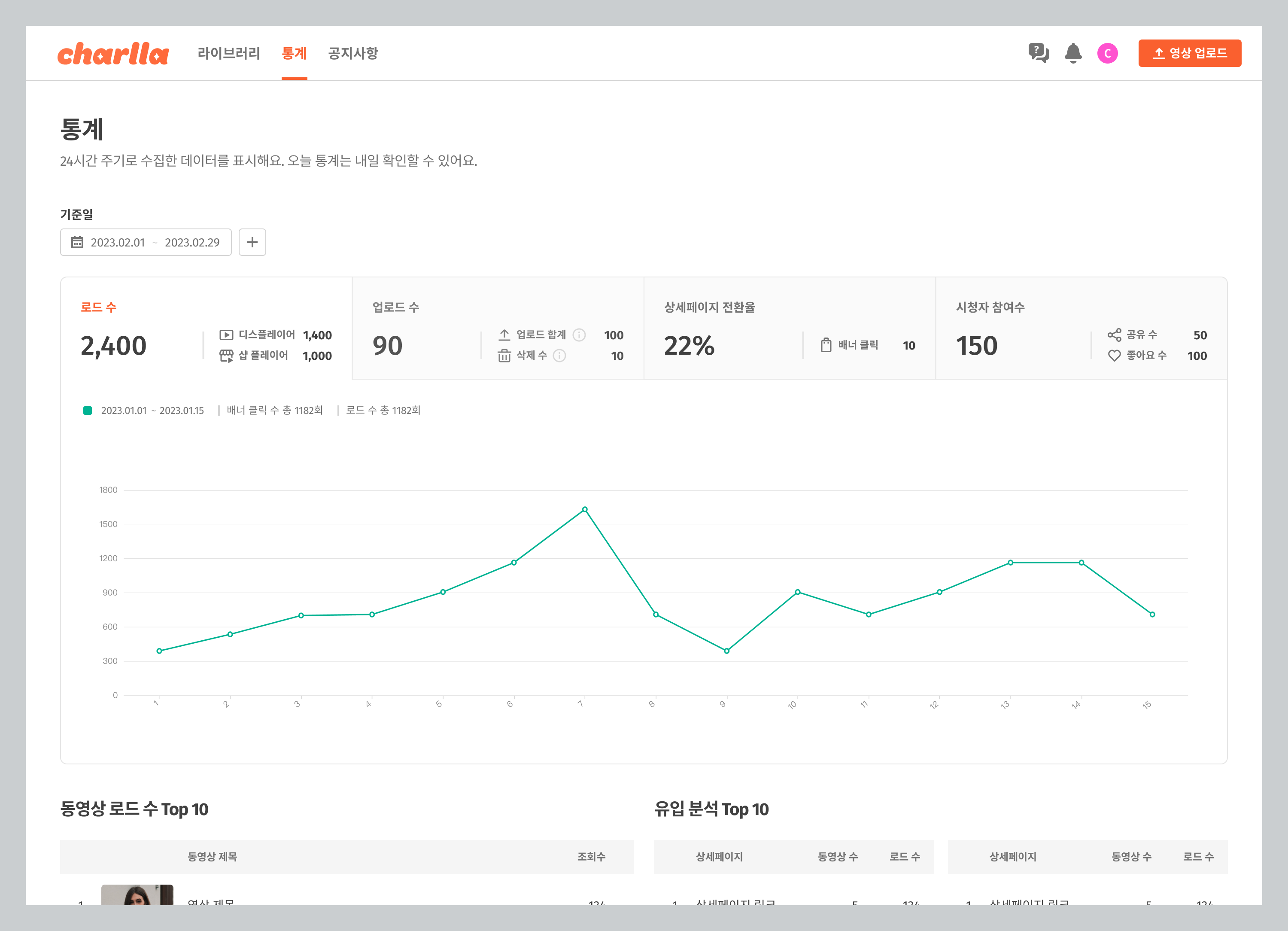Open the help chat question icon

[1038, 53]
